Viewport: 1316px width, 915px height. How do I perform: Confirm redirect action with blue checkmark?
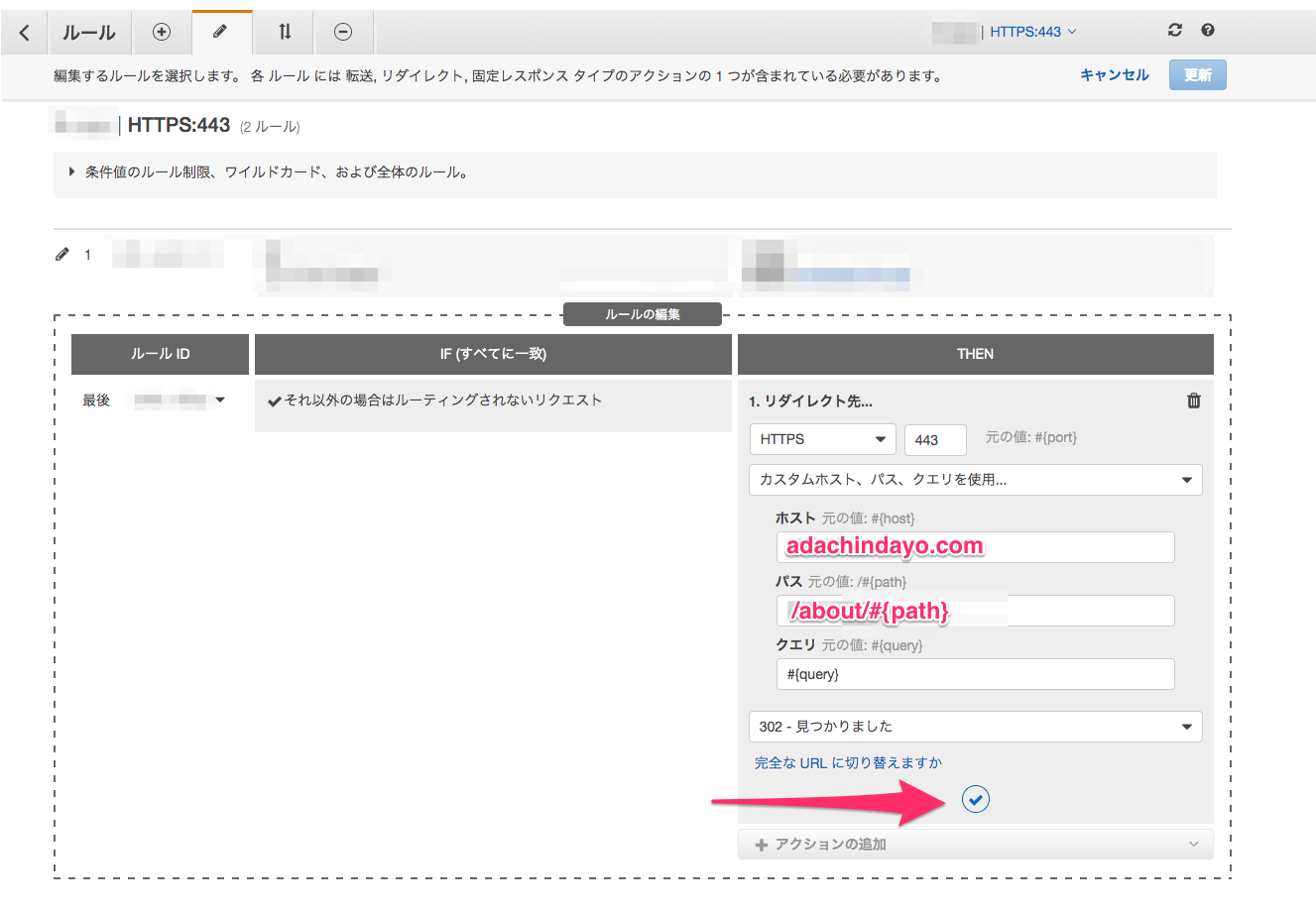[x=976, y=799]
